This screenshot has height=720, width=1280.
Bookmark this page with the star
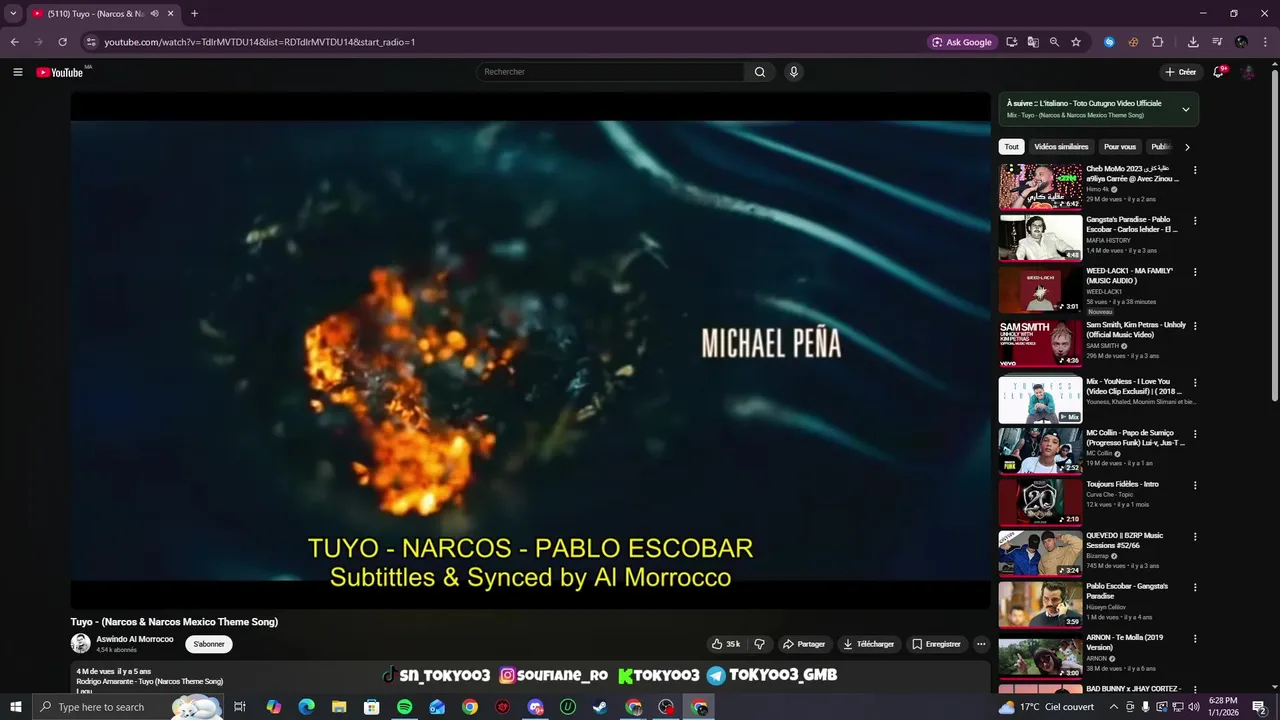click(1076, 42)
